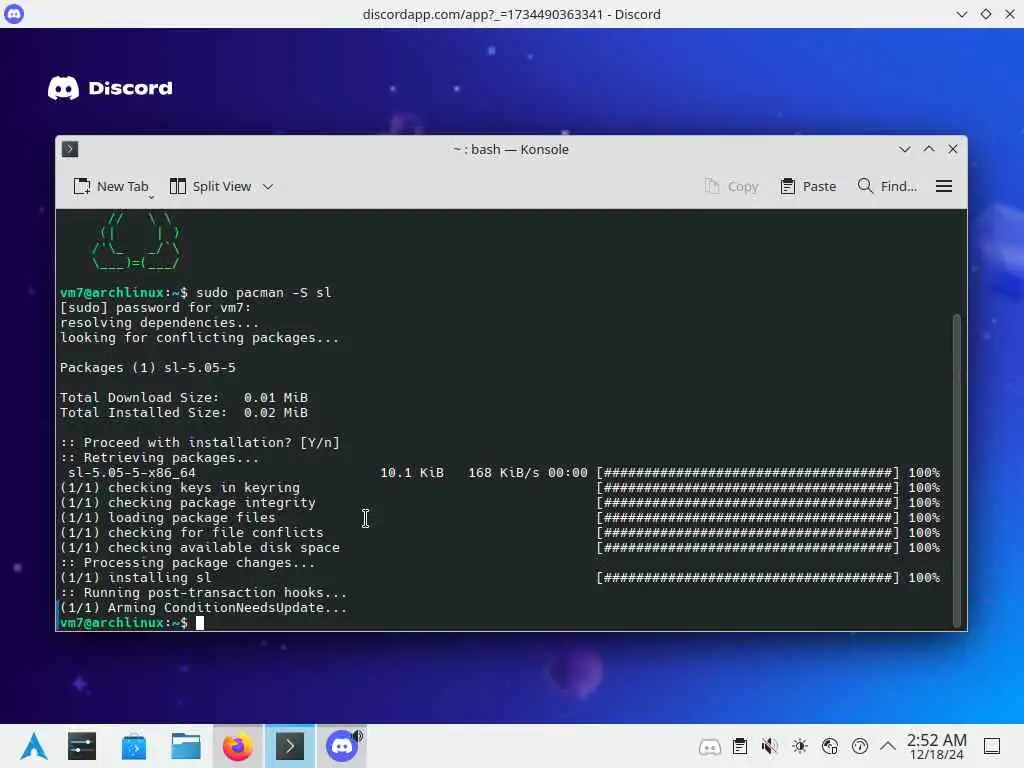The width and height of the screenshot is (1024, 768).
Task: Expand the Split View dropdown arrow
Action: (268, 187)
